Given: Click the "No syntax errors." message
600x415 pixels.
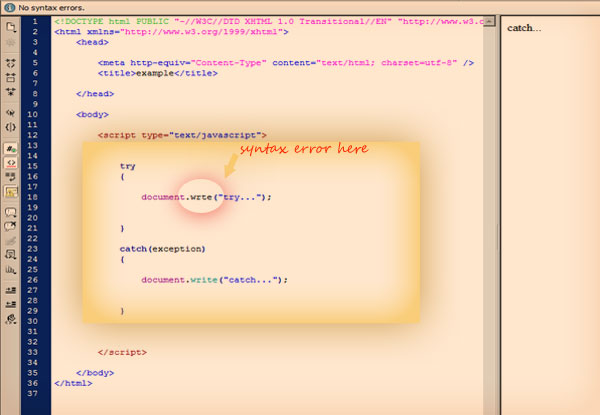Looking at the screenshot, I should pos(52,8).
